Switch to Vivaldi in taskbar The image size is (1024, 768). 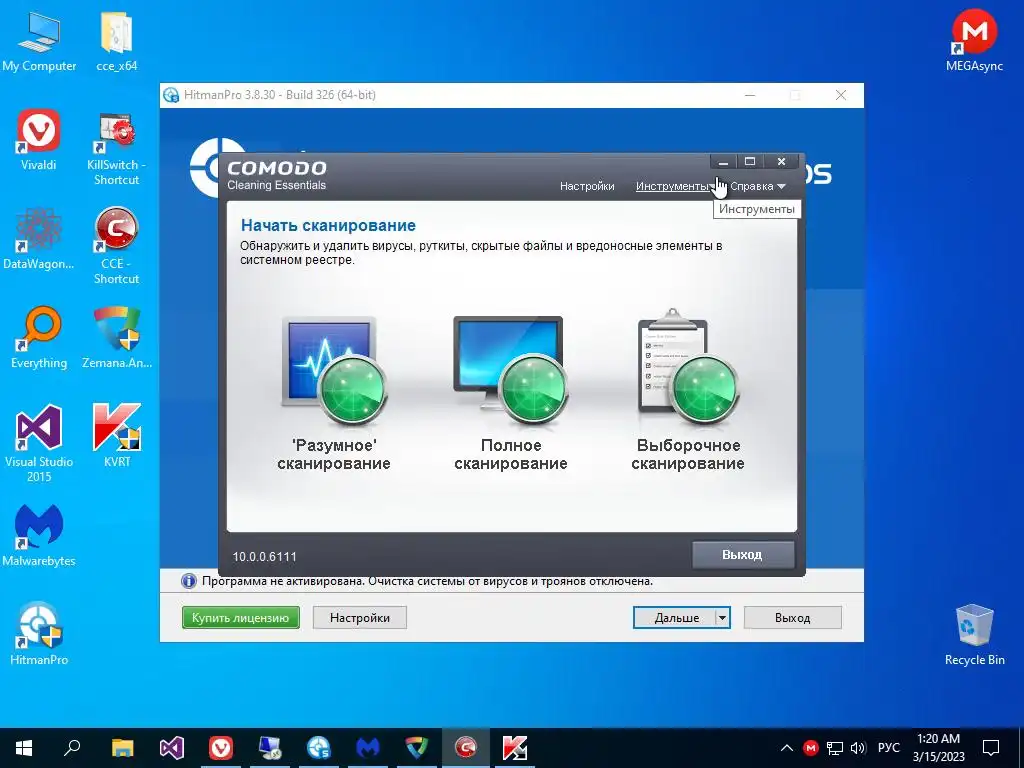(221, 748)
